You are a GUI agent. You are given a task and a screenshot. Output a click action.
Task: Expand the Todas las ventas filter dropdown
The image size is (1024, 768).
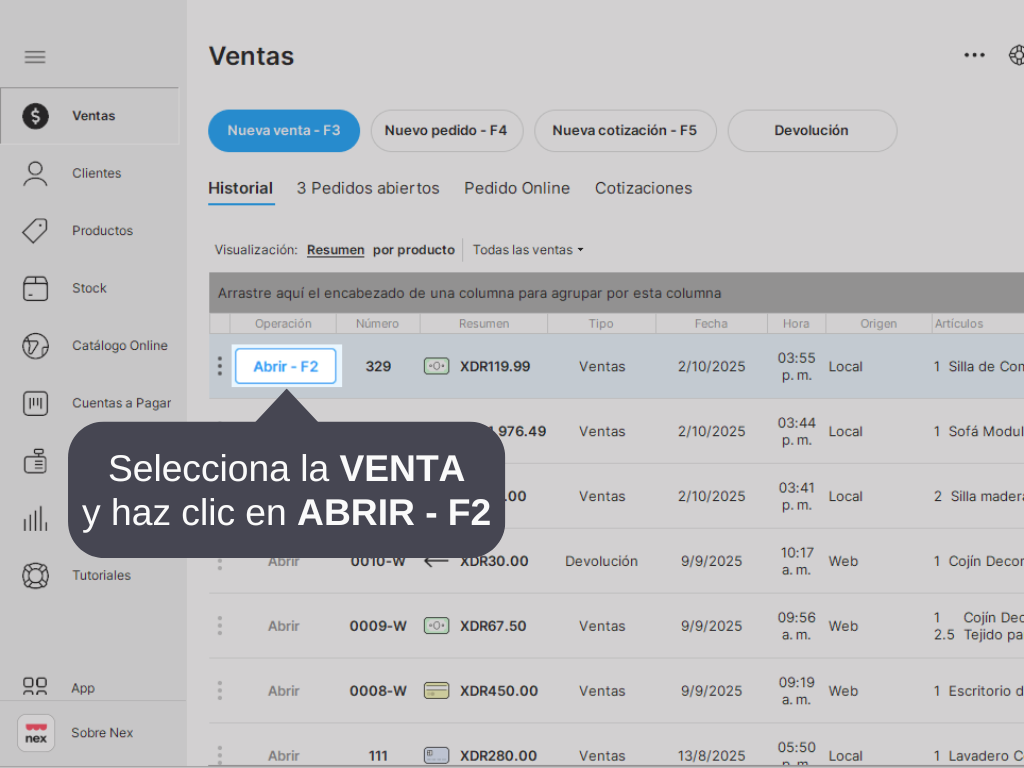pos(528,250)
